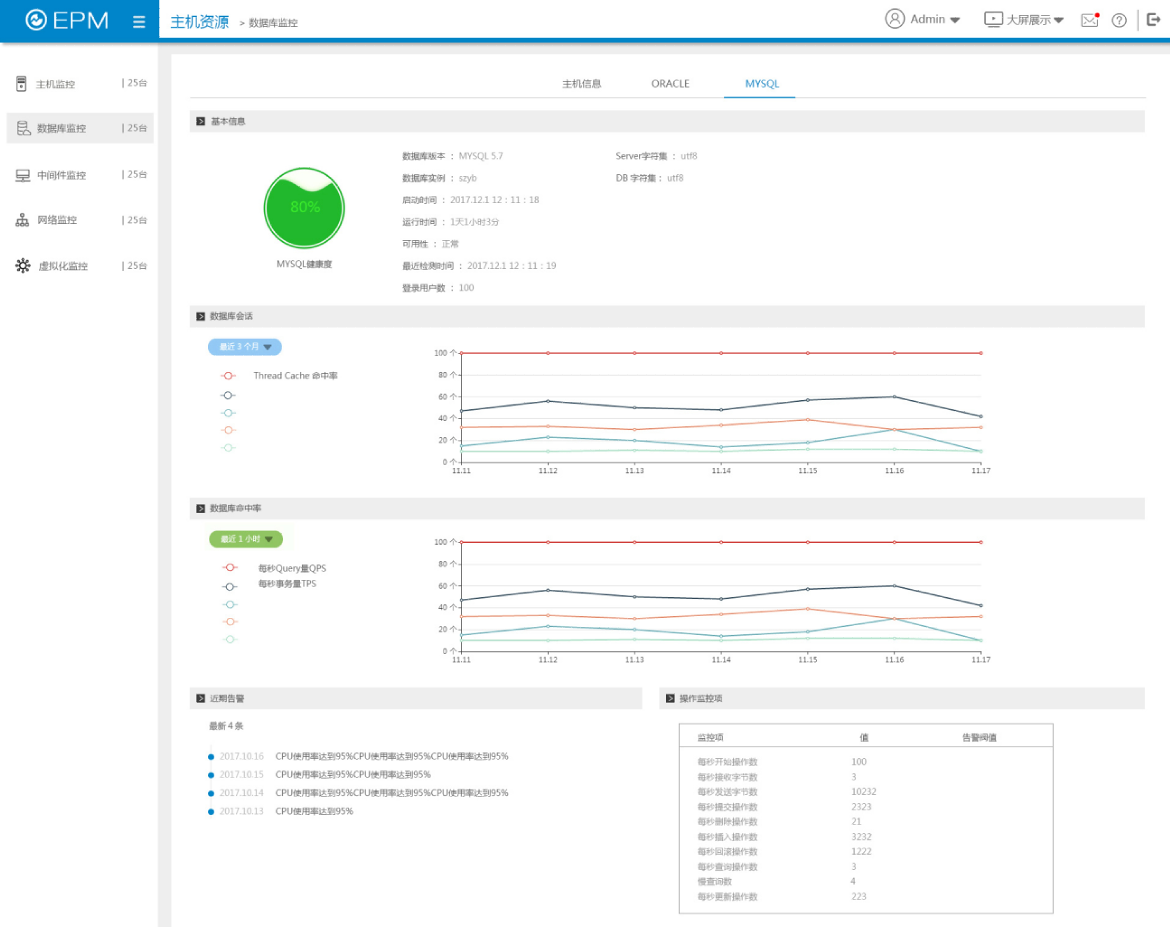Toggle 每秒事务量TPS legend marker
Screen dimensions: 1170x927
point(231,587)
